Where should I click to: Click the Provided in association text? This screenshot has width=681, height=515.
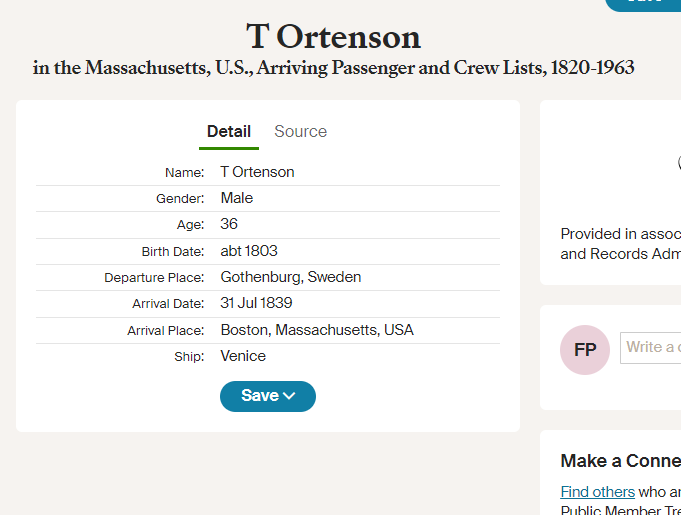[620, 234]
